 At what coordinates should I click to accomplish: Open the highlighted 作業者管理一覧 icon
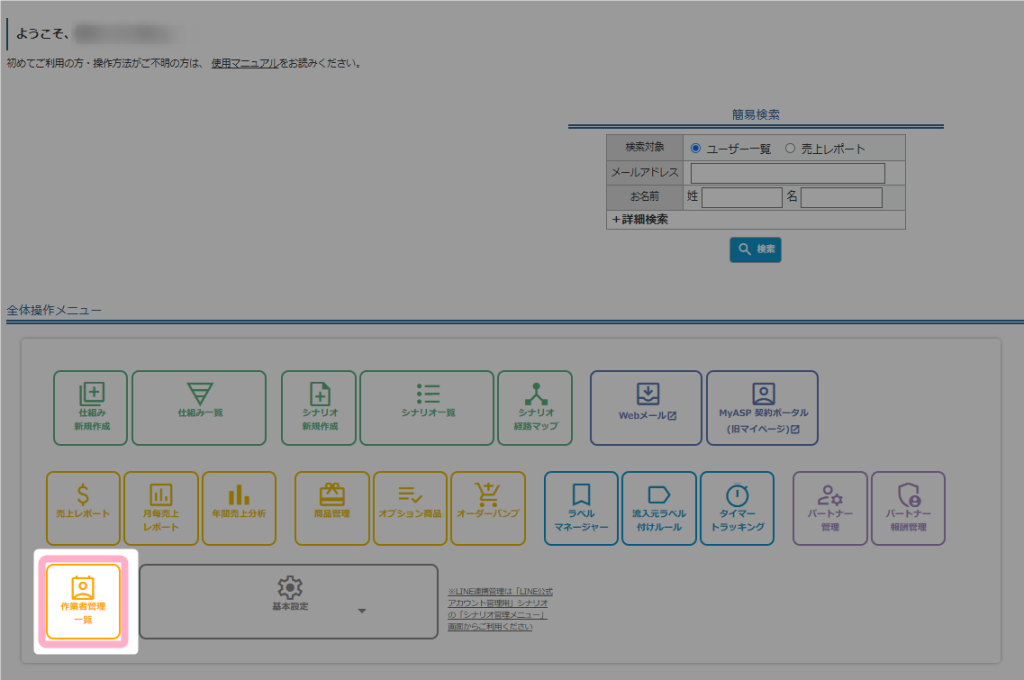[83, 602]
